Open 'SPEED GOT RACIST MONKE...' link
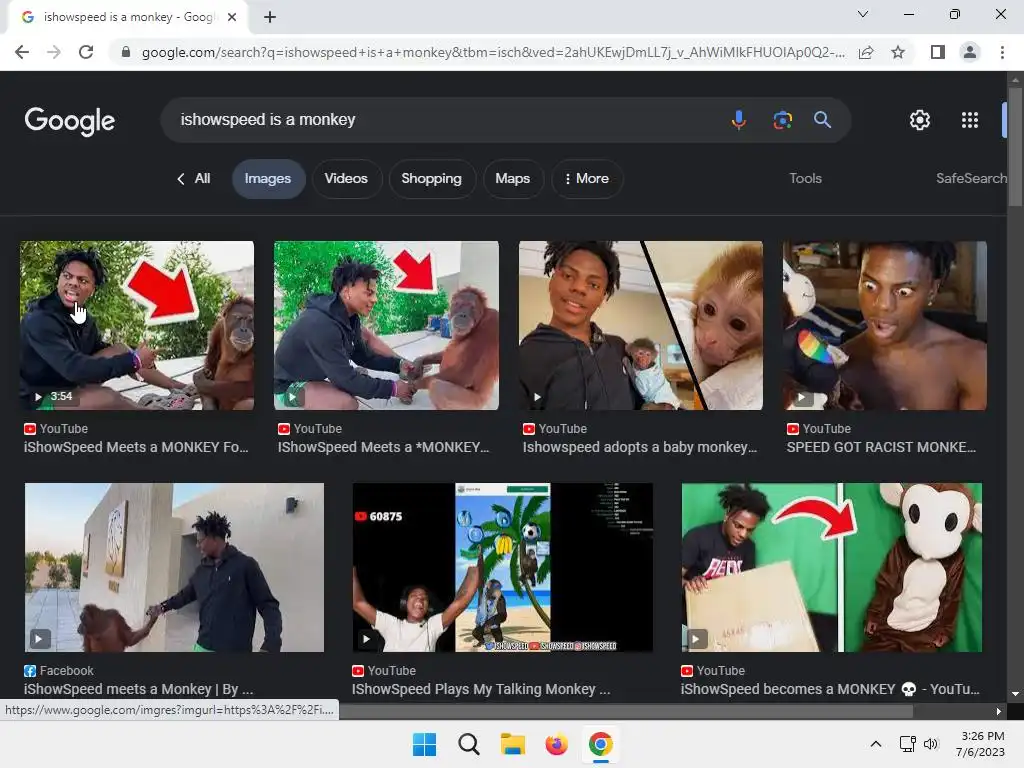This screenshot has height=768, width=1024. (x=881, y=447)
